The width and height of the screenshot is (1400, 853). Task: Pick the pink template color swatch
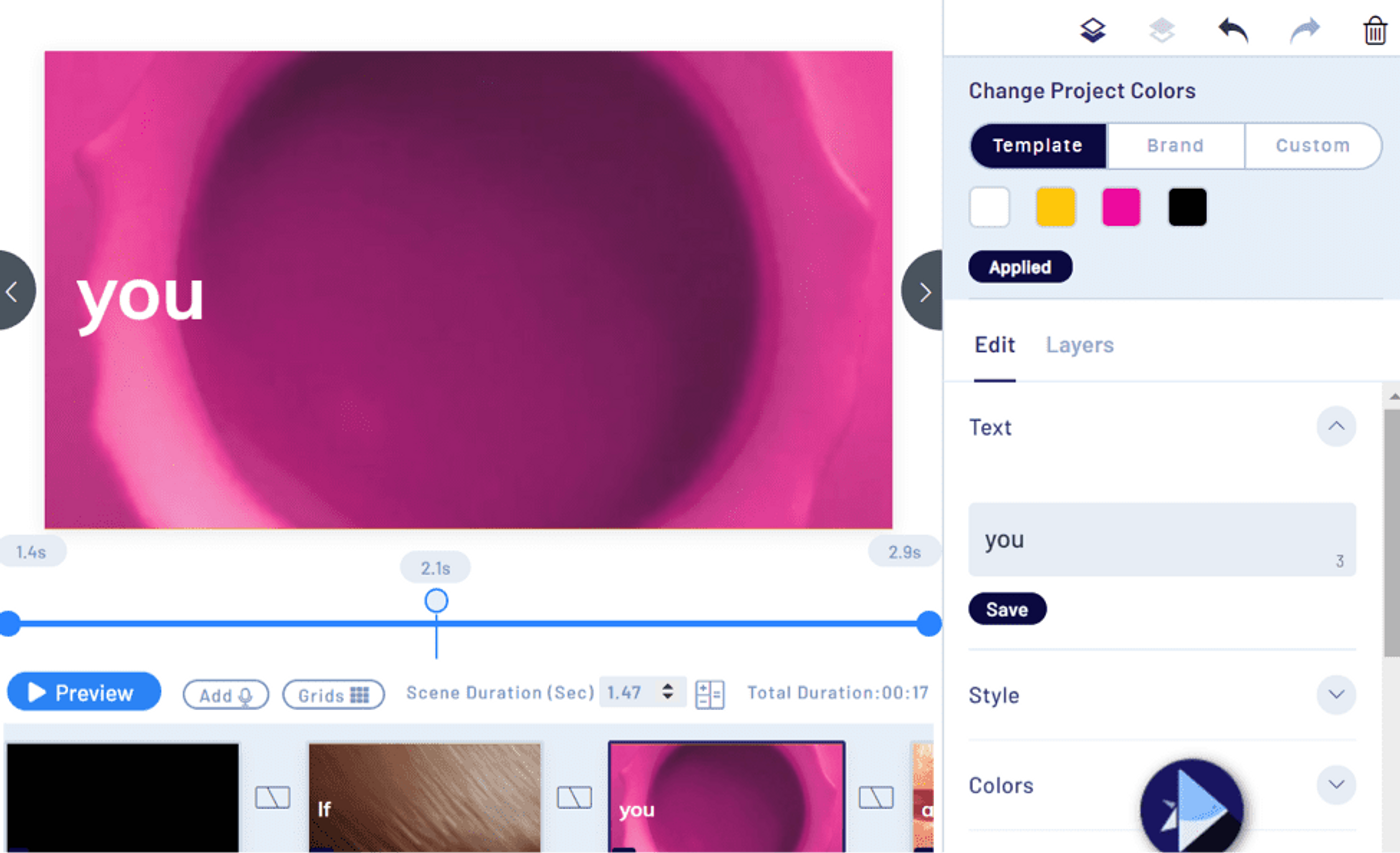tap(1121, 208)
